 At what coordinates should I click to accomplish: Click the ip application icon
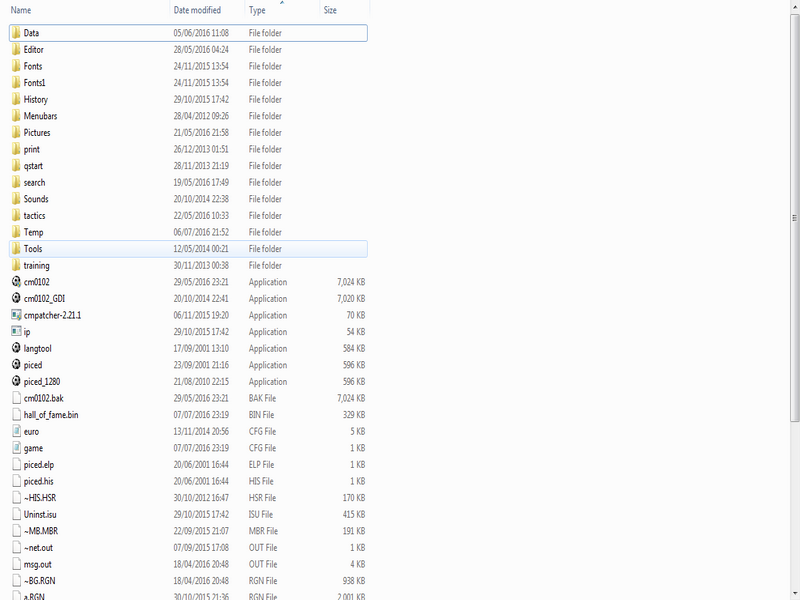pyautogui.click(x=16, y=332)
